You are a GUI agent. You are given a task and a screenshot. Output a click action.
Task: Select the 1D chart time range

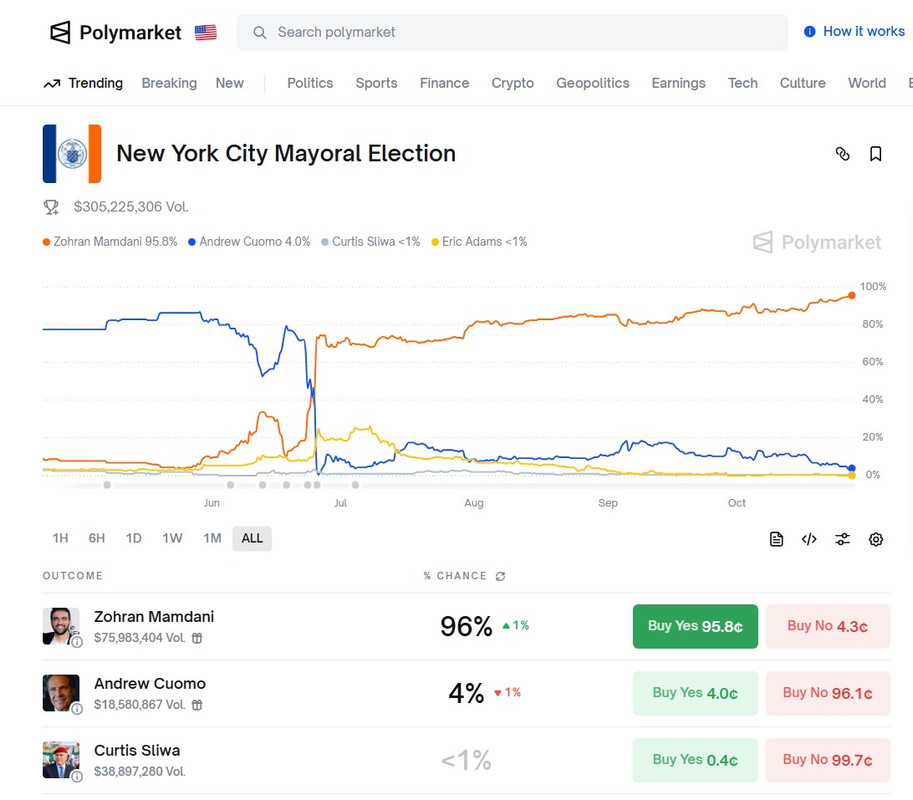pyautogui.click(x=133, y=538)
